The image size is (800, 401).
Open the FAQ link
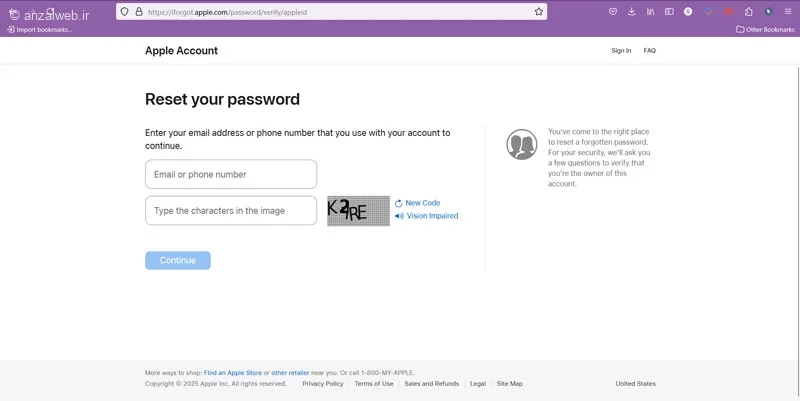(649, 51)
